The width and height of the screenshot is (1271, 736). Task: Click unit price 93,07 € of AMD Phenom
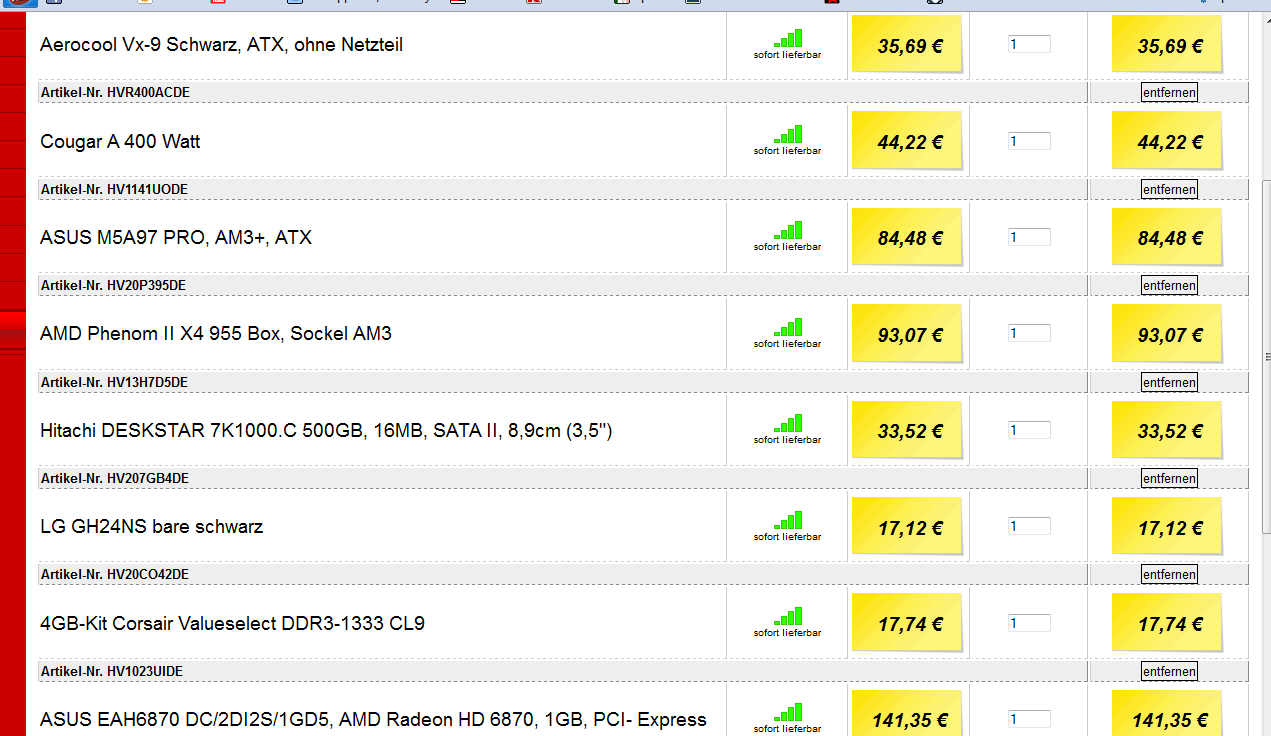click(x=906, y=334)
